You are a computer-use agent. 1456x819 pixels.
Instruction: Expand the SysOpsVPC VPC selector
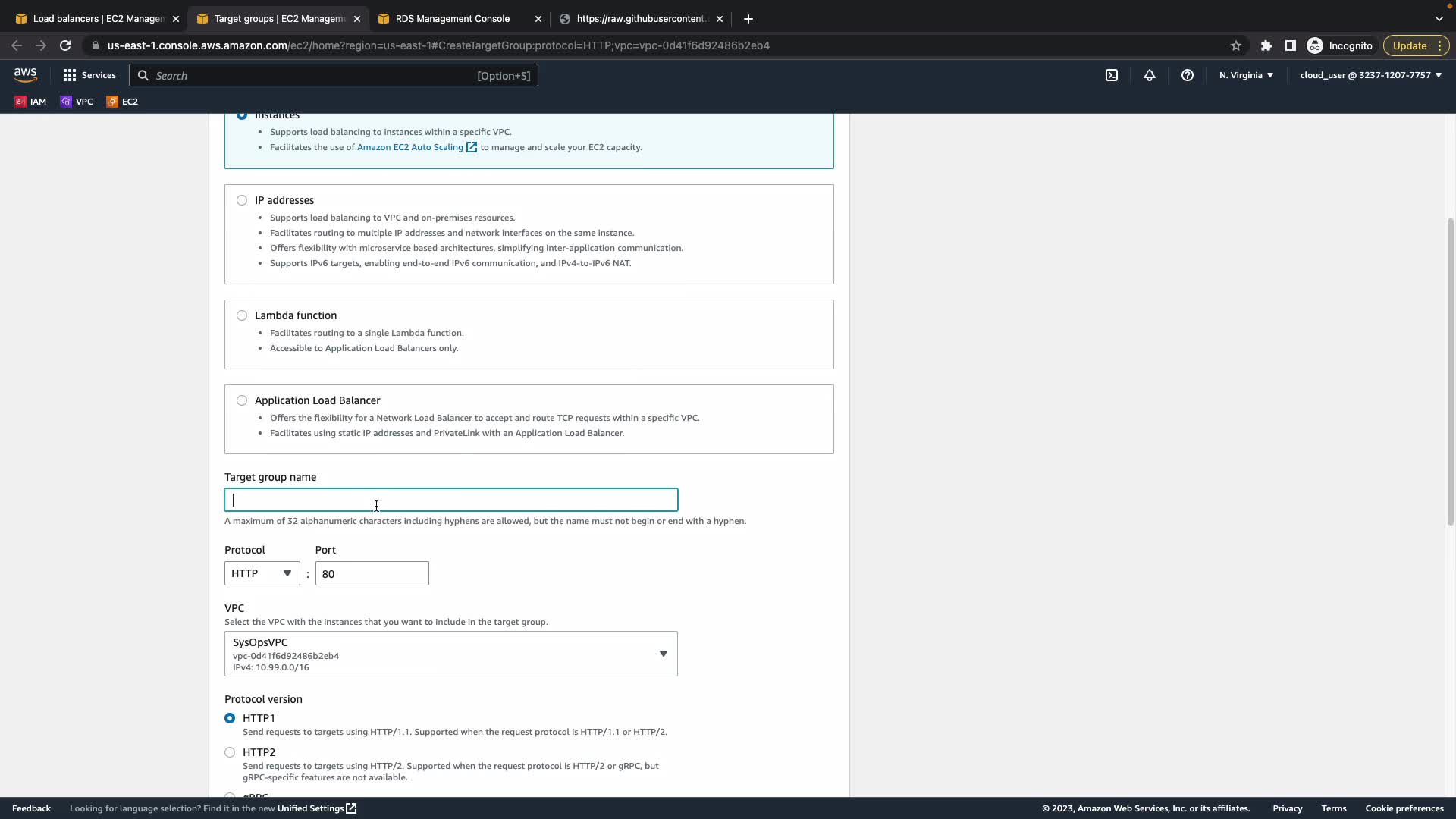click(x=450, y=654)
